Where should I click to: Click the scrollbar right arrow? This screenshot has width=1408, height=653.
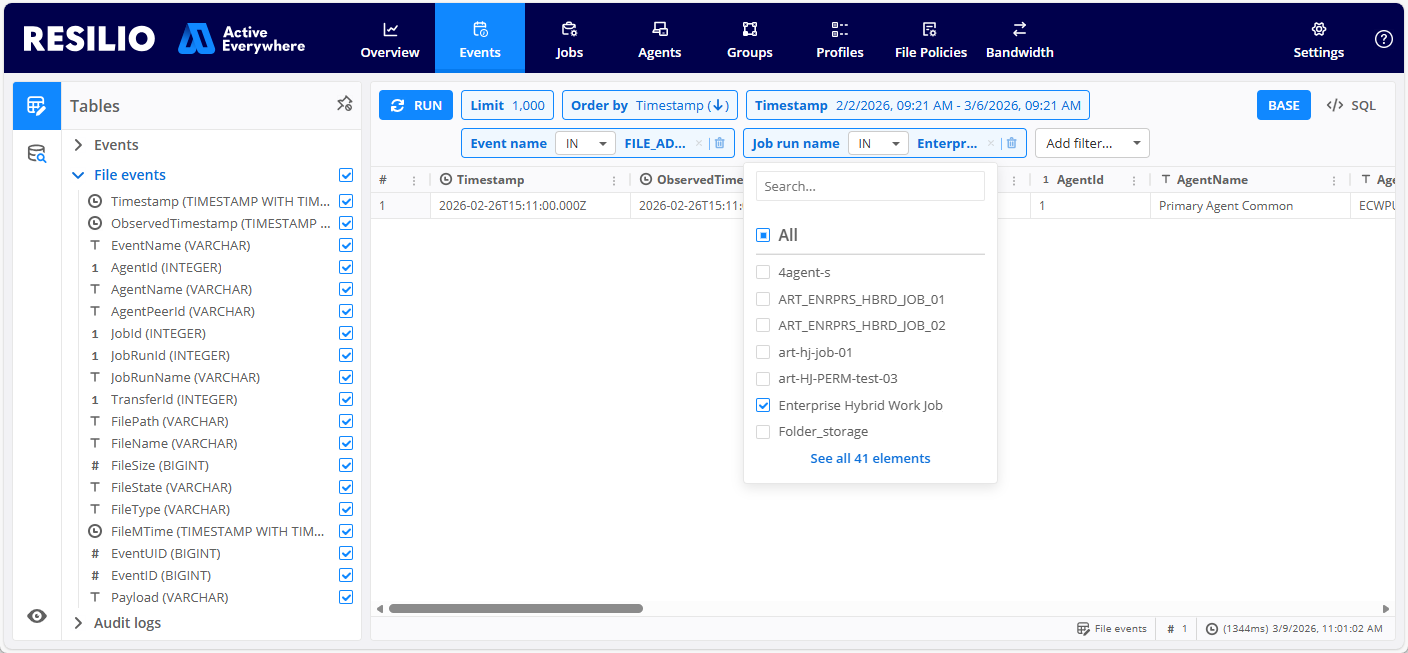pyautogui.click(x=1386, y=608)
